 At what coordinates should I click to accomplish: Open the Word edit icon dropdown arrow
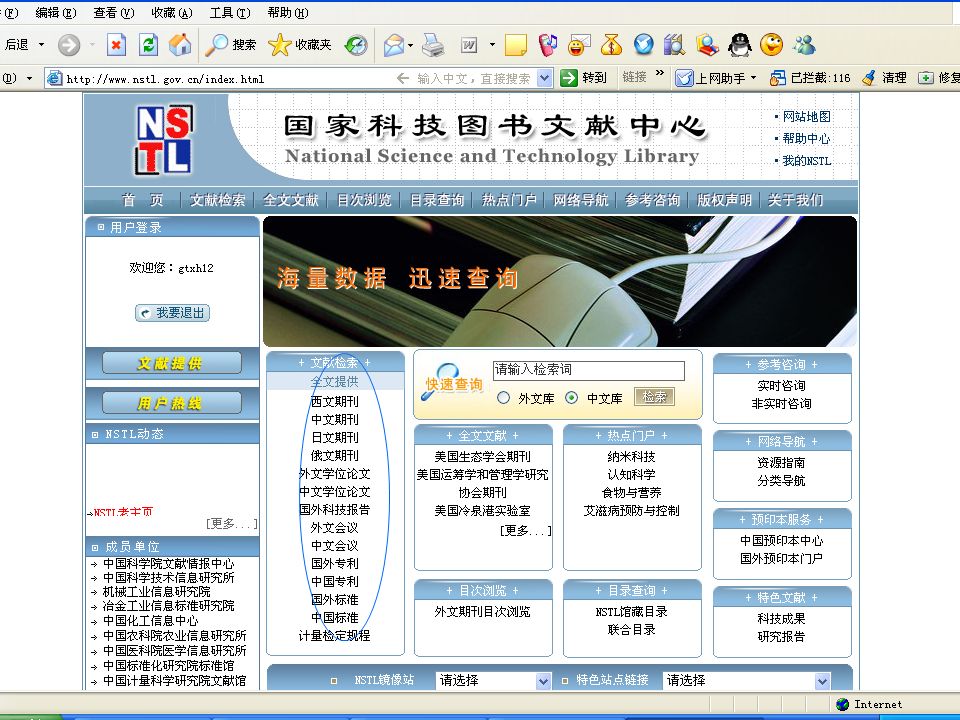tap(492, 45)
